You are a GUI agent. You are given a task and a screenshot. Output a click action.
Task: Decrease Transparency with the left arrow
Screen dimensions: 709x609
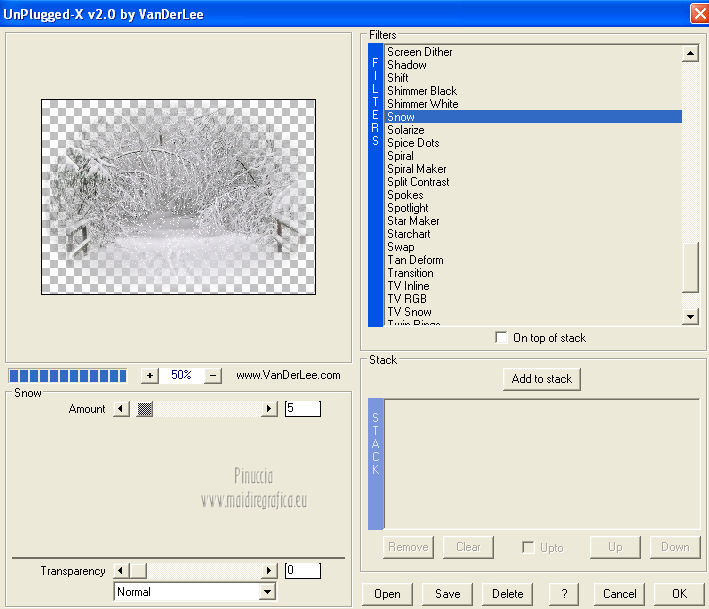coord(121,571)
